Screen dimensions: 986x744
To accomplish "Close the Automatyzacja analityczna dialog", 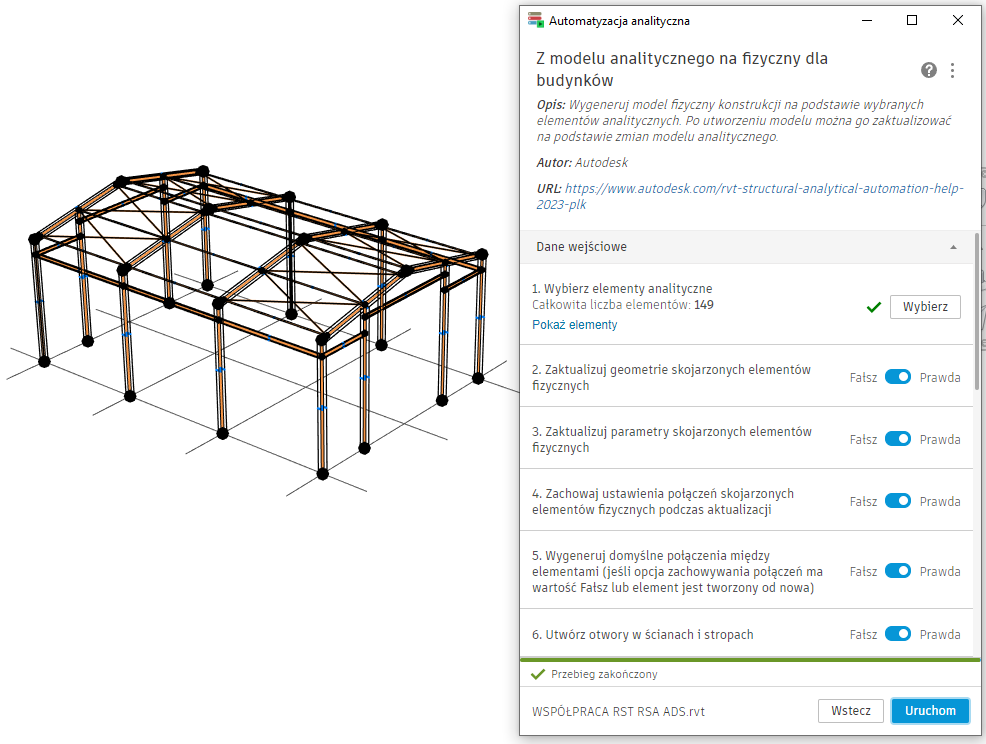I will pyautogui.click(x=957, y=20).
